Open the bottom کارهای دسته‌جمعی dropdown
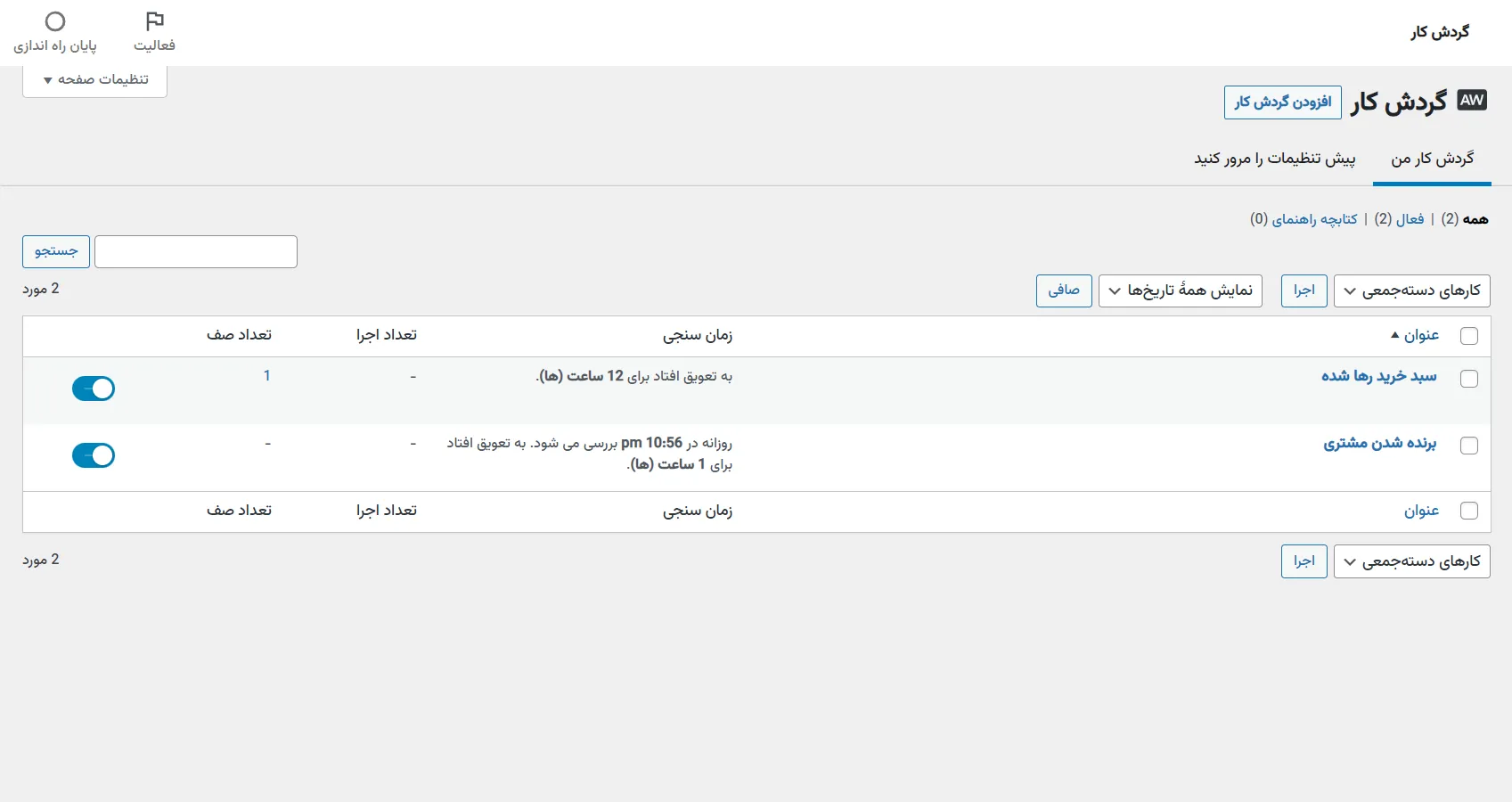Viewport: 1512px width, 802px height. pyautogui.click(x=1411, y=561)
